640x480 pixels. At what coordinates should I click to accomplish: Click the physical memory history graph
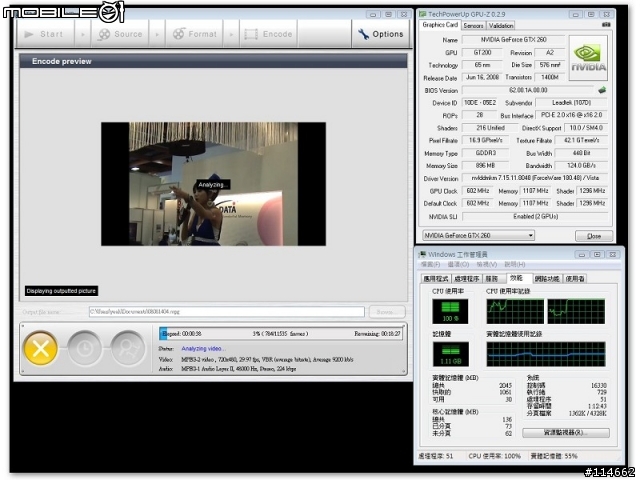[546, 354]
